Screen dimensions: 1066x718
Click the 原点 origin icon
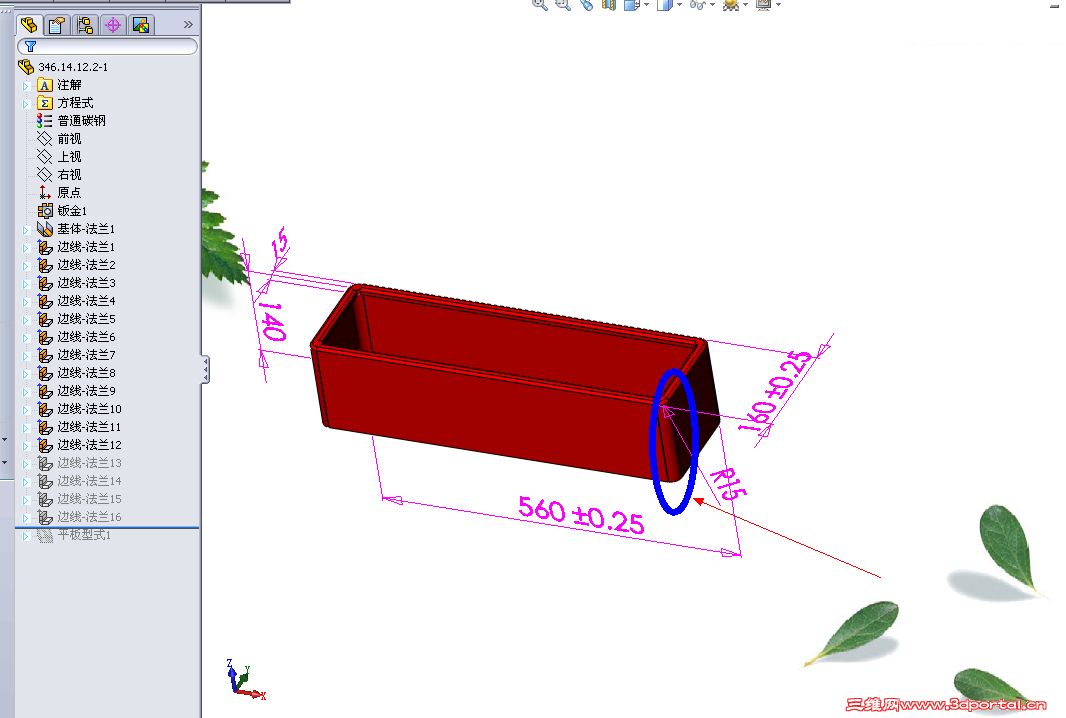(x=44, y=193)
